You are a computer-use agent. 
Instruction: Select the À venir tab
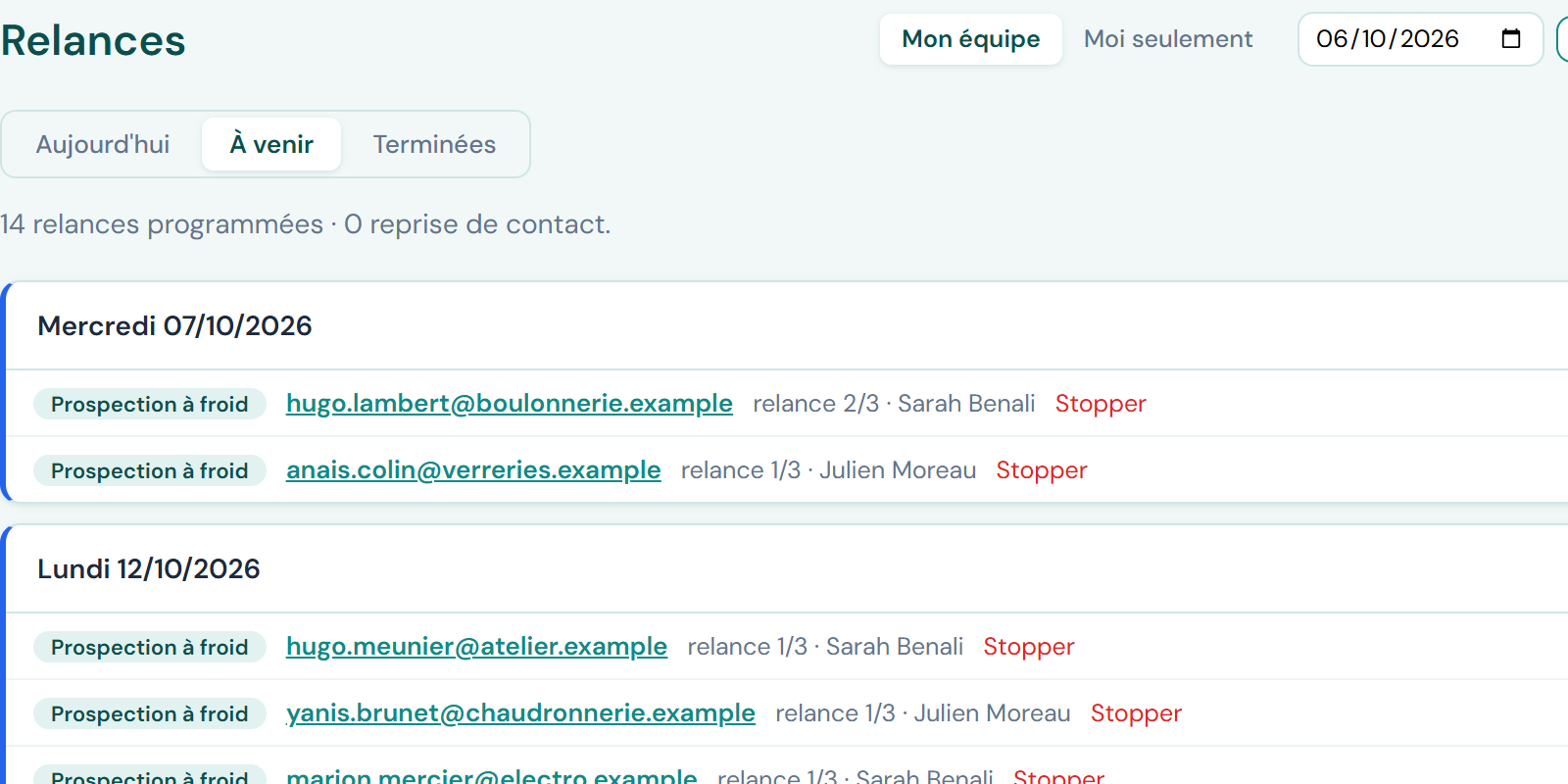pyautogui.click(x=271, y=144)
